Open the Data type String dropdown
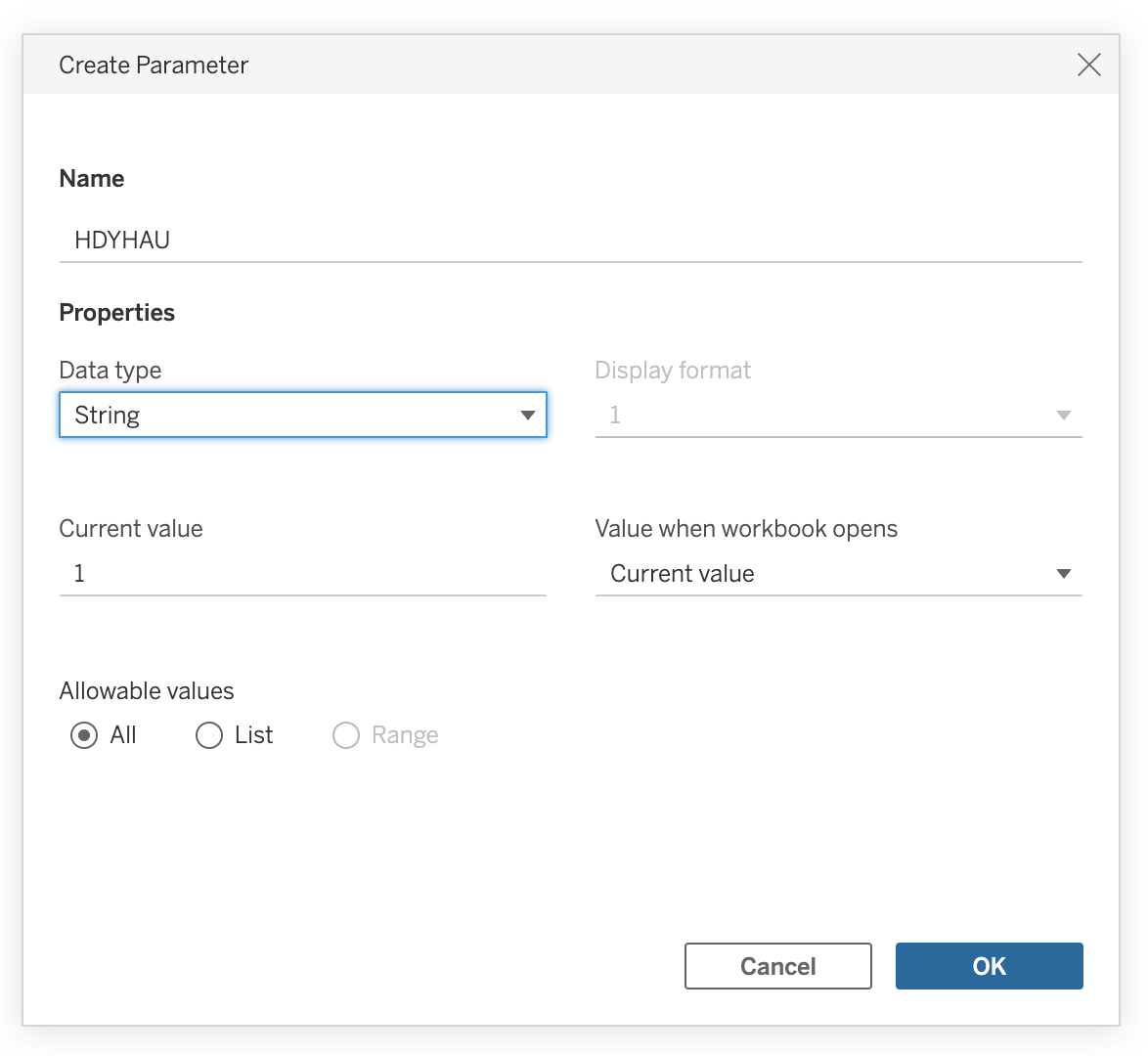 (303, 415)
